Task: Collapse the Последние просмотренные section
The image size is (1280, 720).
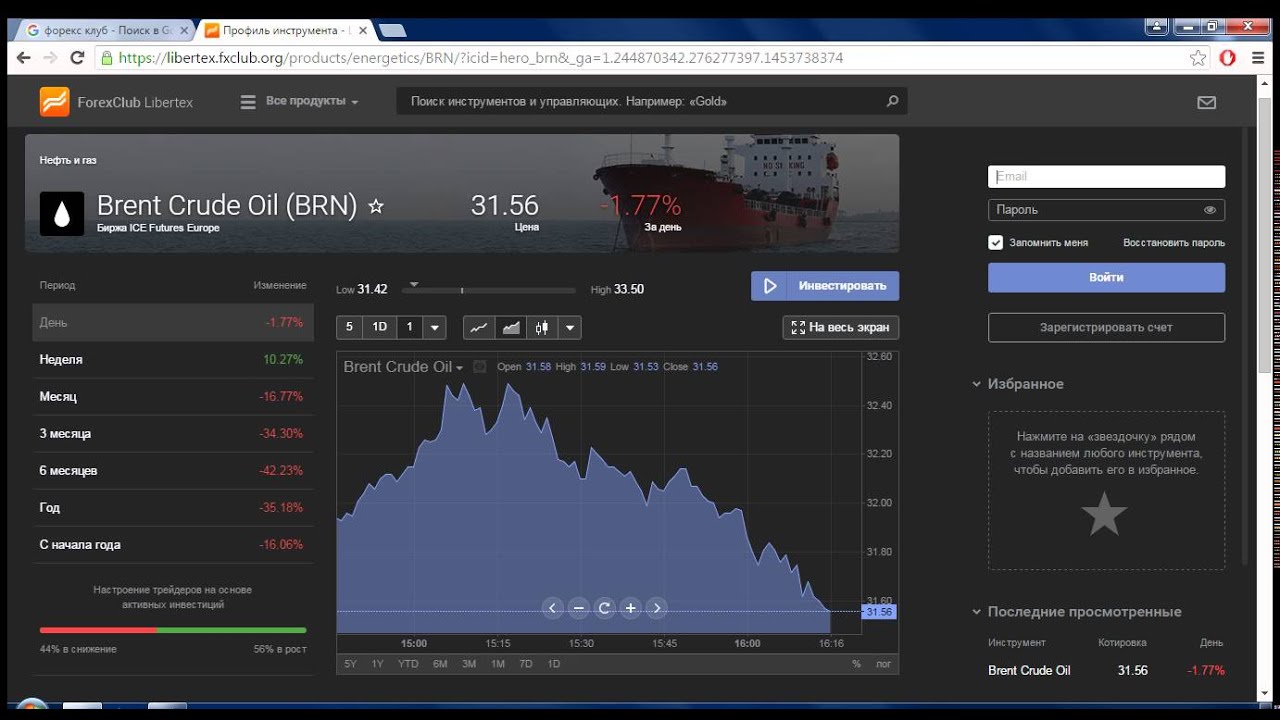Action: tap(977, 612)
